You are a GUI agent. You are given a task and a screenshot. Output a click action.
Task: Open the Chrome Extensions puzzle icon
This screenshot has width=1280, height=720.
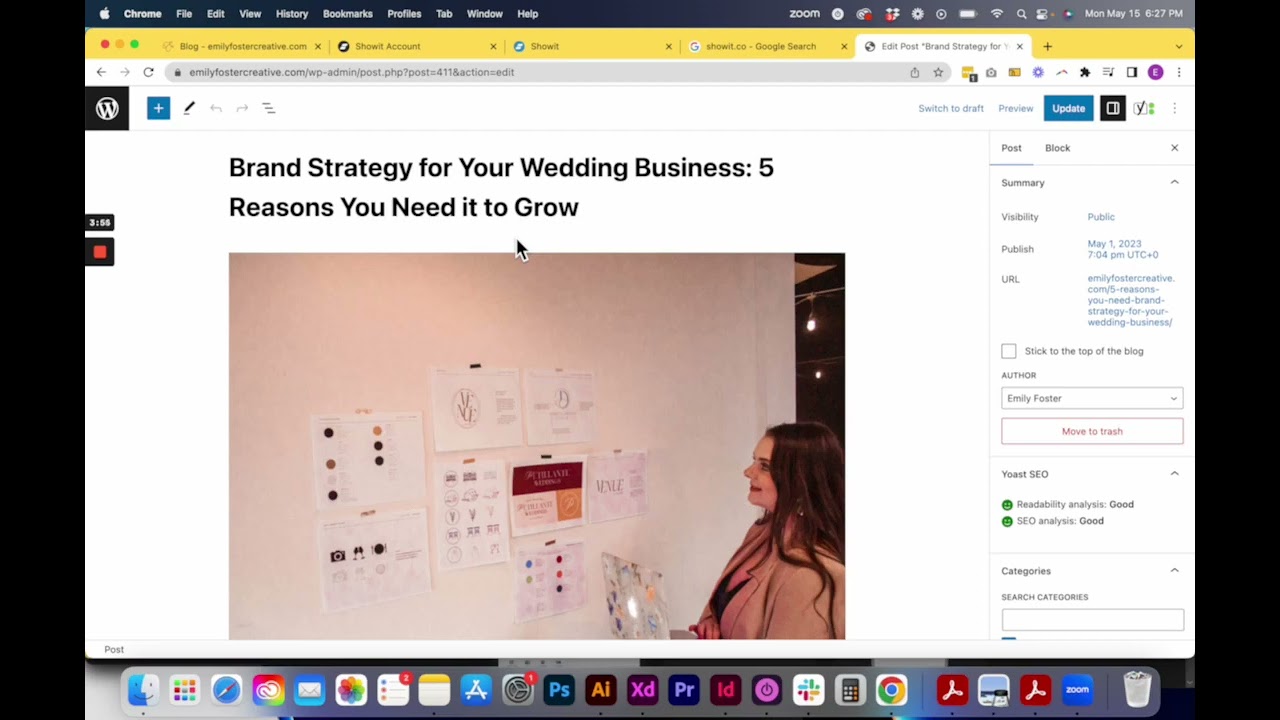coord(1085,72)
